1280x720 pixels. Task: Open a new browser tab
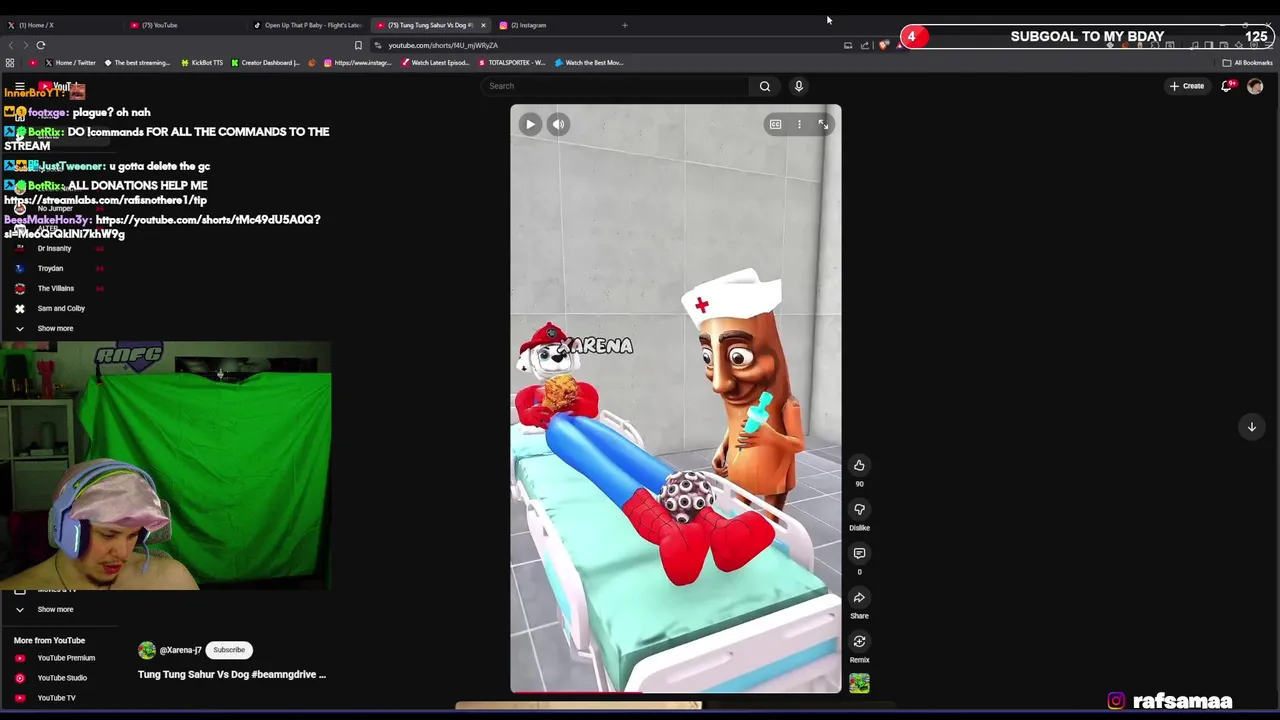pyautogui.click(x=625, y=25)
